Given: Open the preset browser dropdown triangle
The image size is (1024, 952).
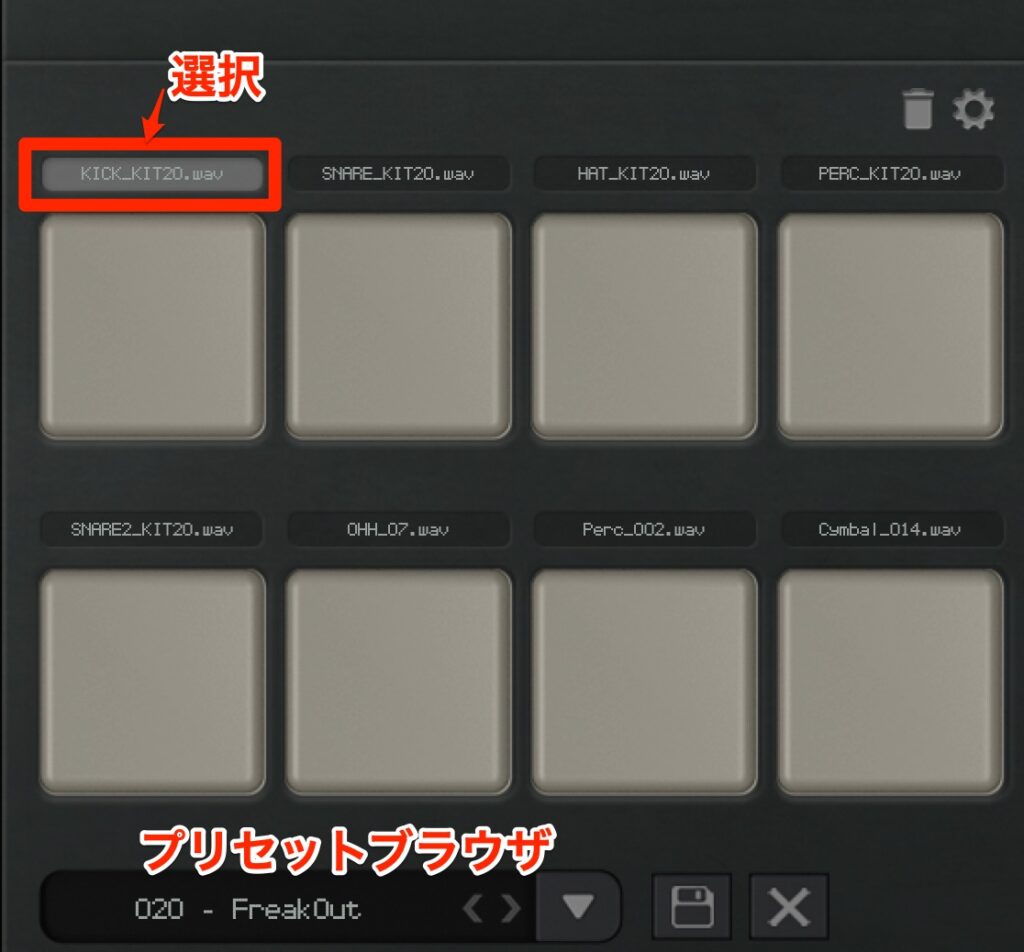Looking at the screenshot, I should coord(578,906).
